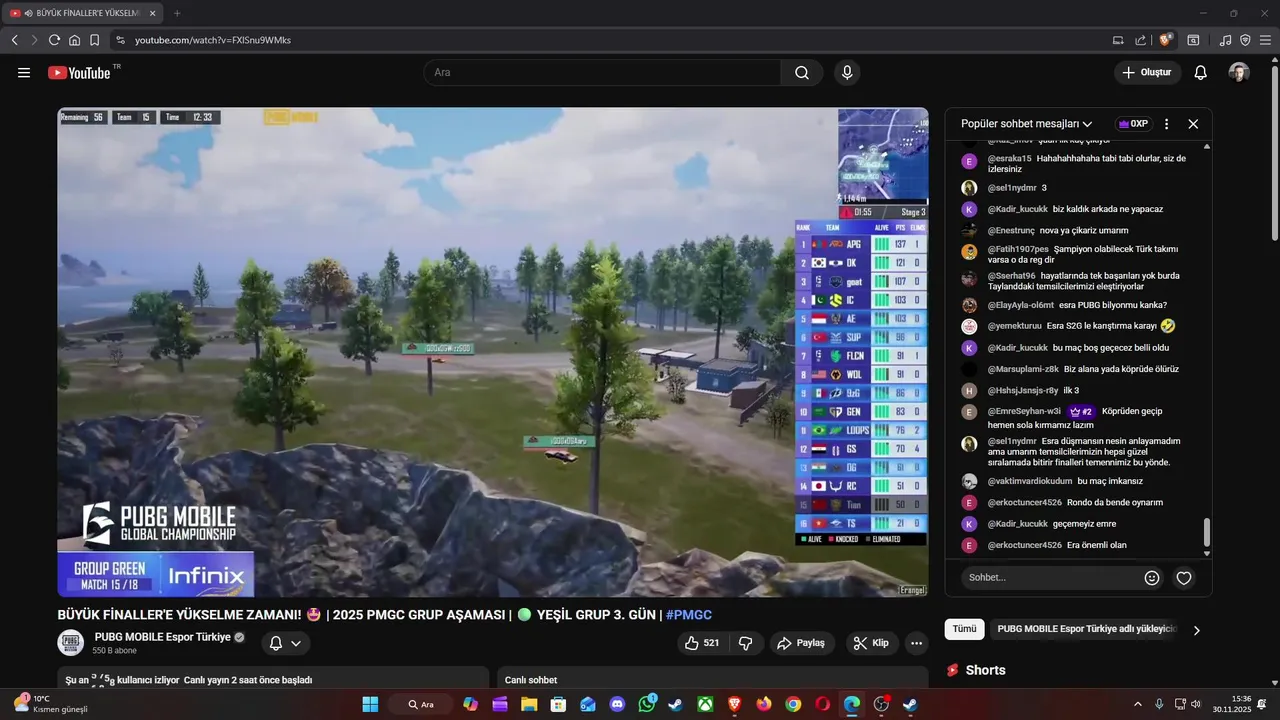
Task: Start voice search with microphone icon
Action: [847, 72]
